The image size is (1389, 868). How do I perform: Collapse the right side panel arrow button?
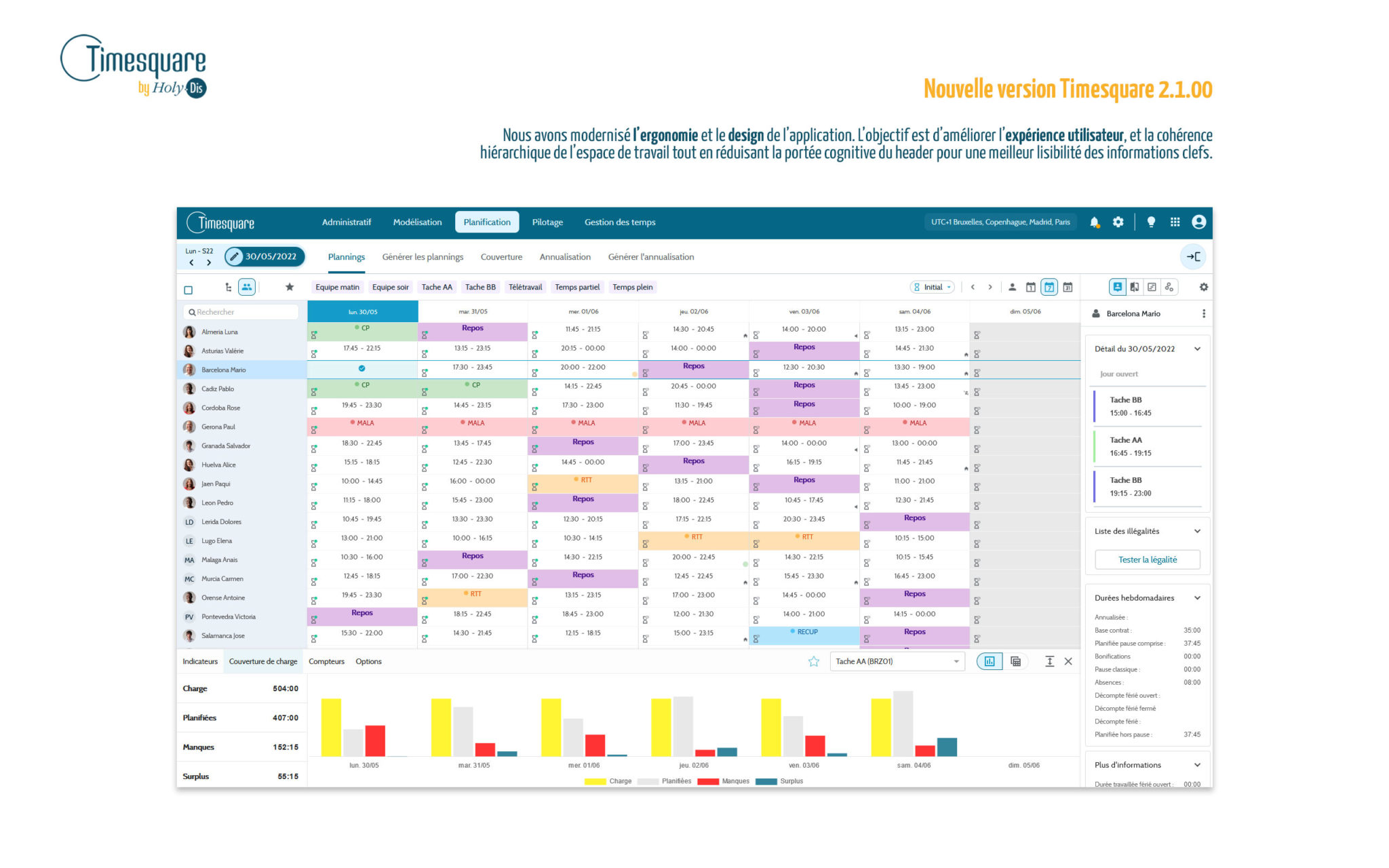click(1193, 256)
